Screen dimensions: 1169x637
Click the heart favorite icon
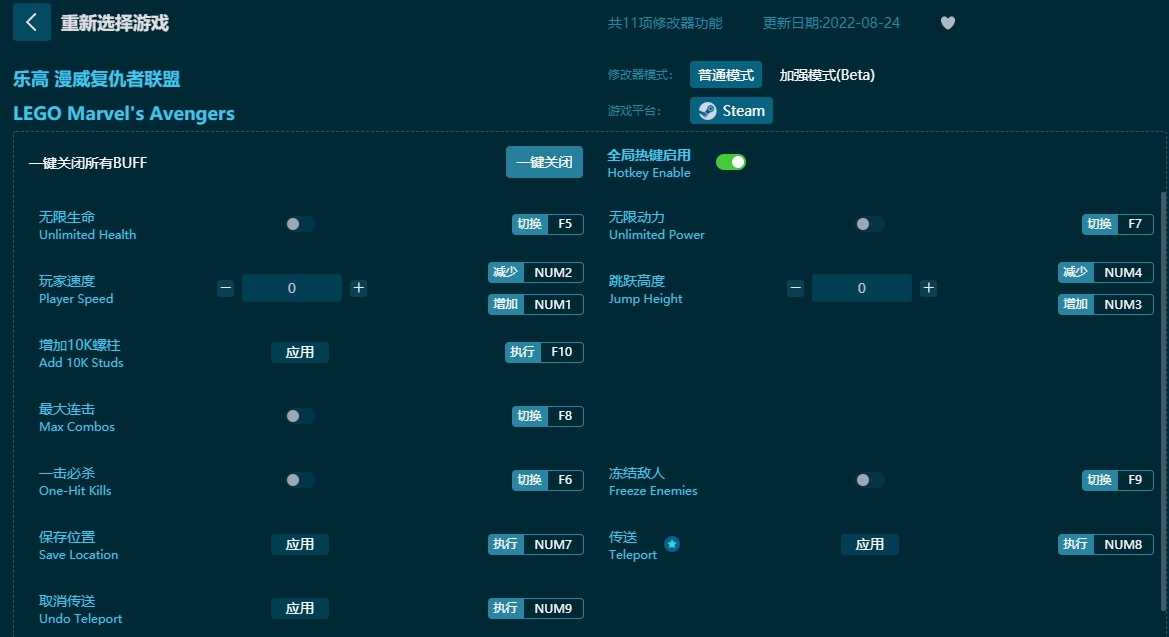click(948, 23)
